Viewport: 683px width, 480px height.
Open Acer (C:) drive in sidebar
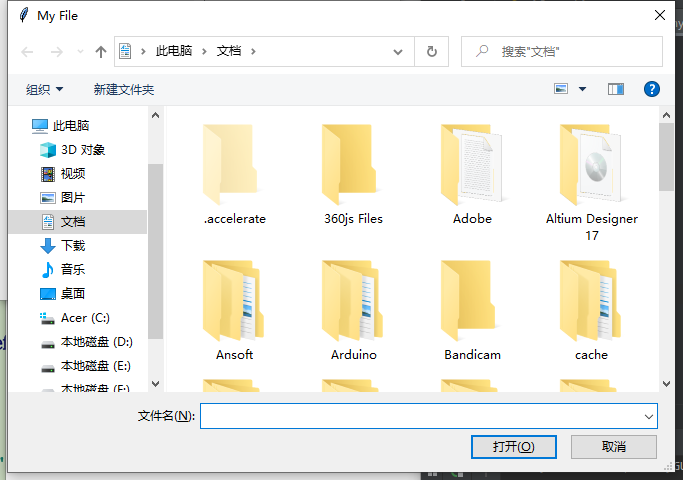pos(85,318)
